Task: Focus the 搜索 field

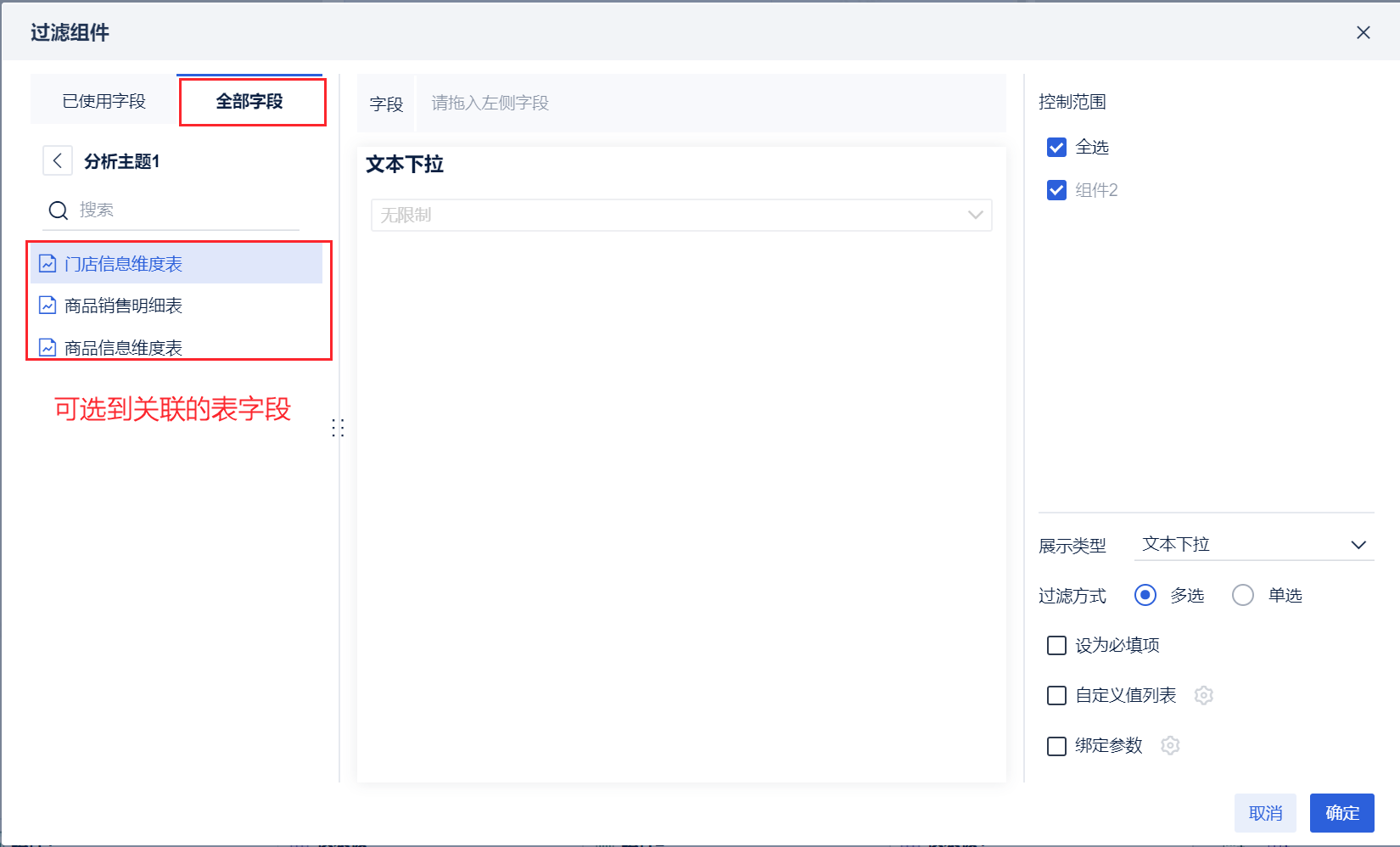Action: coord(171,210)
